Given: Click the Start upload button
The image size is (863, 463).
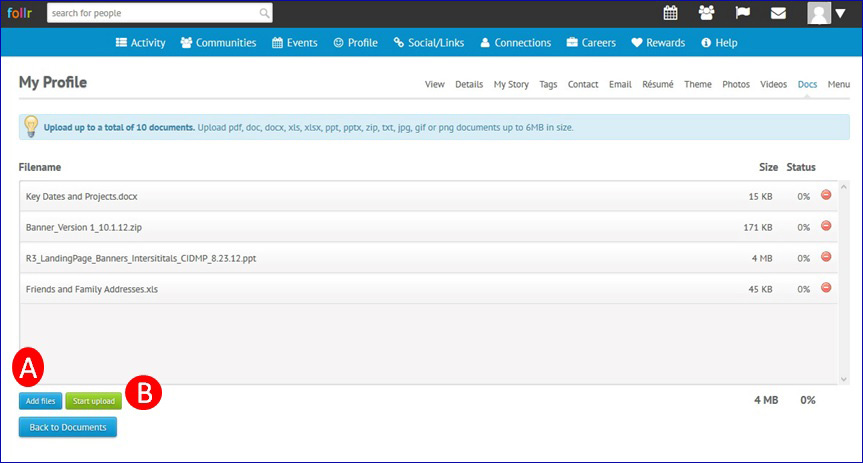Looking at the screenshot, I should [94, 401].
